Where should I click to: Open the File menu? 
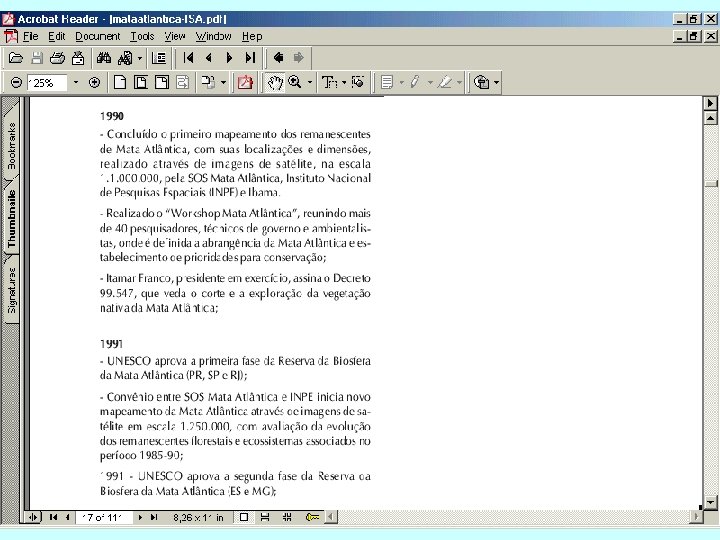pos(30,36)
